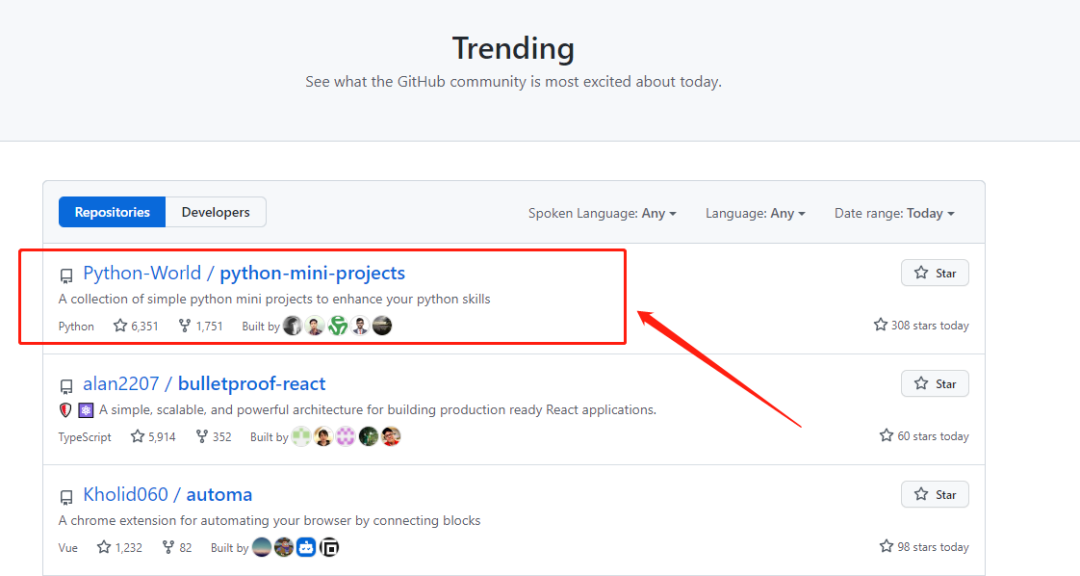Open fifth contributor avatar of python-mini-projects
The image size is (1080, 576).
(x=382, y=326)
